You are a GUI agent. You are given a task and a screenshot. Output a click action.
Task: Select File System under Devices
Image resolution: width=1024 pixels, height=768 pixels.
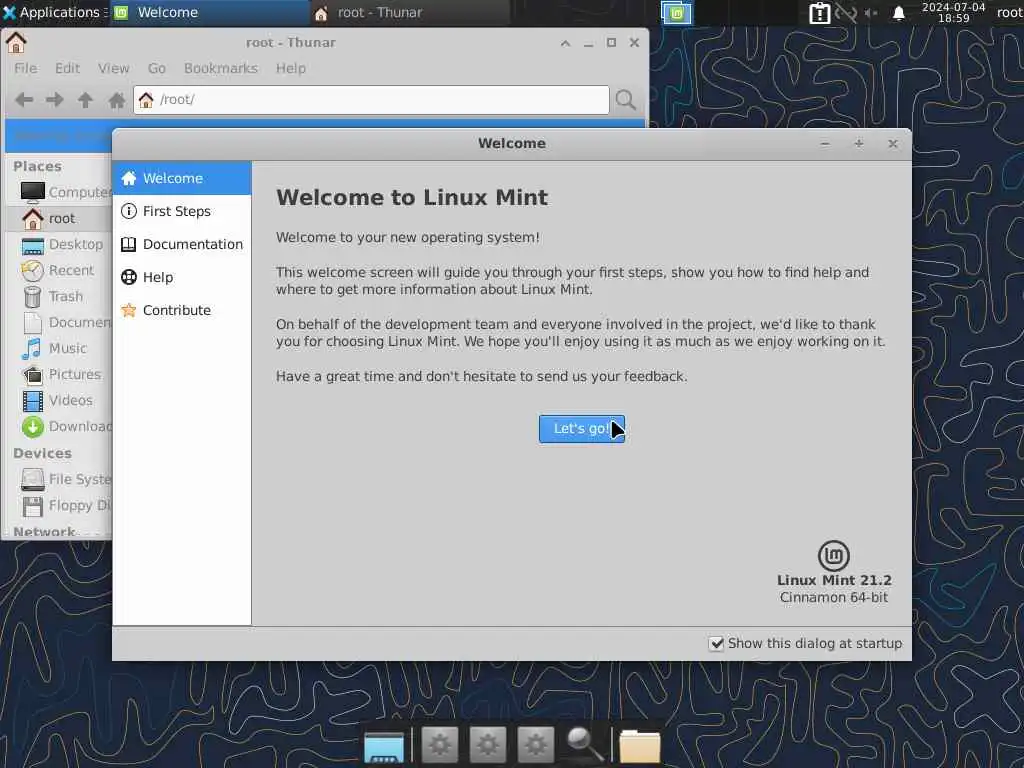(59, 479)
